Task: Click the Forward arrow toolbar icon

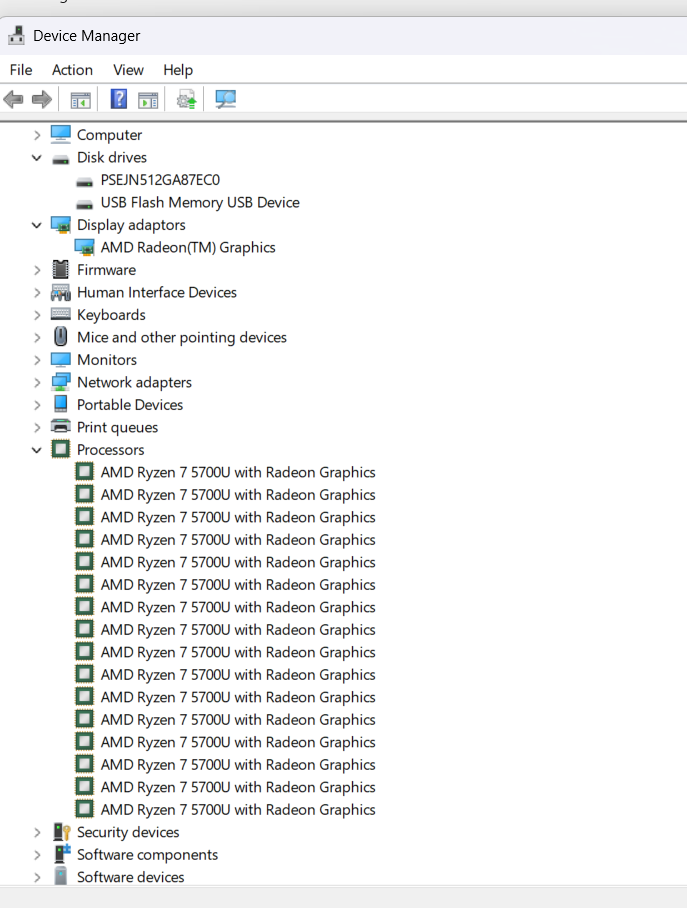Action: click(42, 100)
